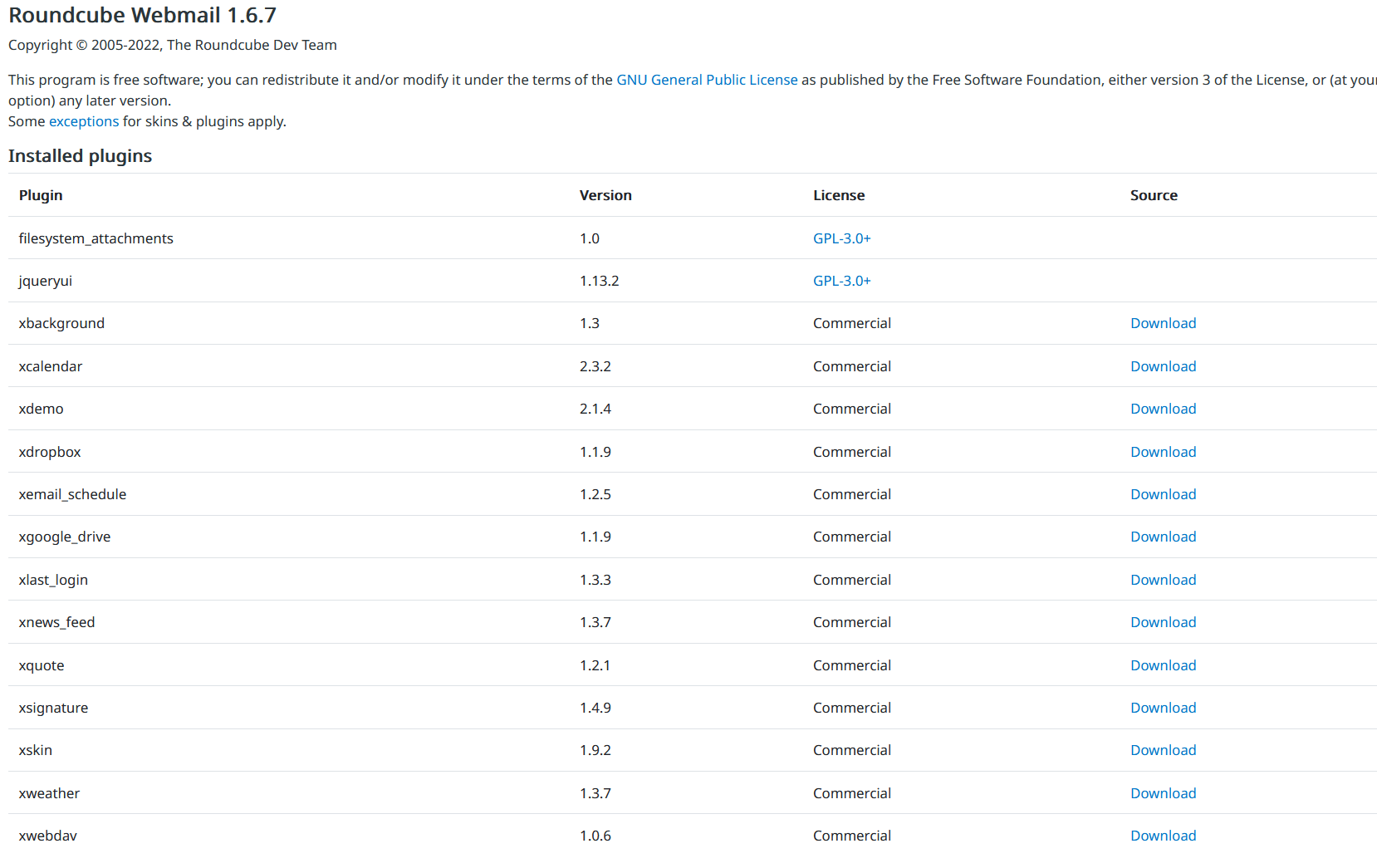Click the Commercial license text for xweather

pos(852,793)
